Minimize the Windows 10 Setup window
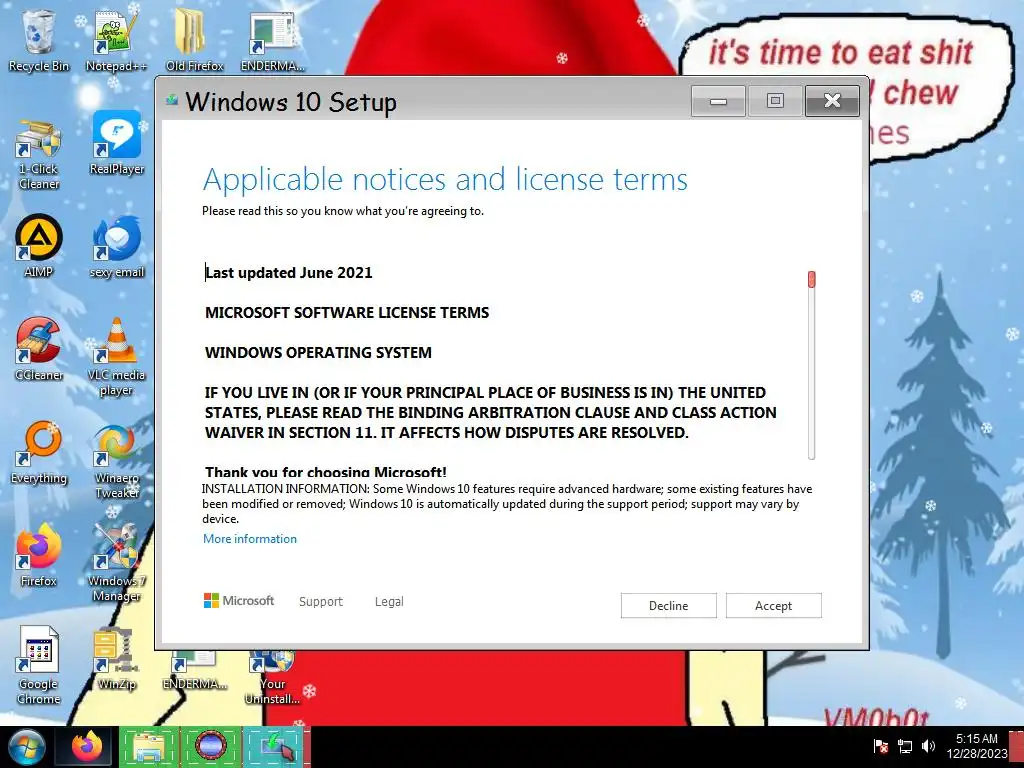 718,101
